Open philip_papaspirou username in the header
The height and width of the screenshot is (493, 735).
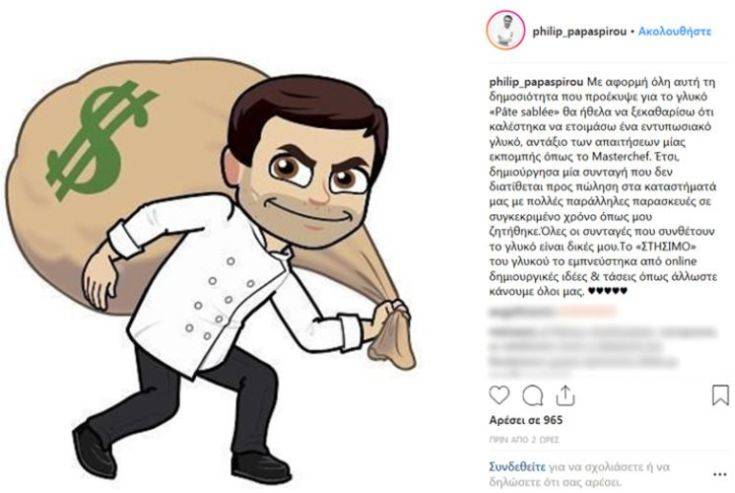point(580,31)
